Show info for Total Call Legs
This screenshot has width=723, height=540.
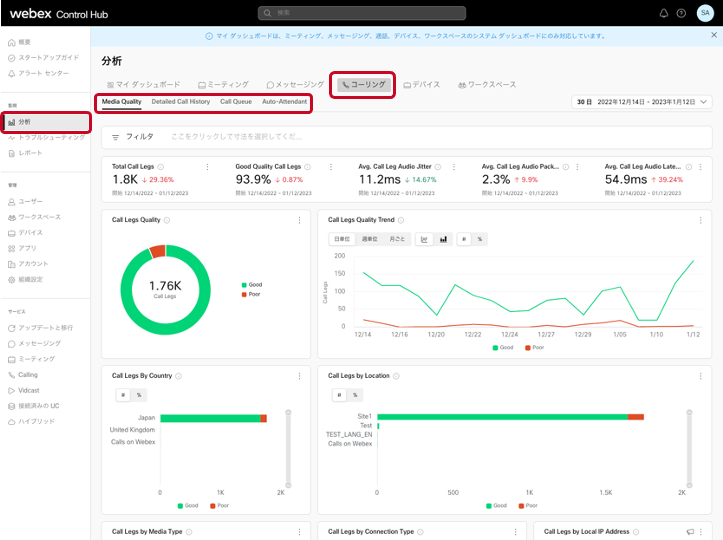(x=160, y=167)
